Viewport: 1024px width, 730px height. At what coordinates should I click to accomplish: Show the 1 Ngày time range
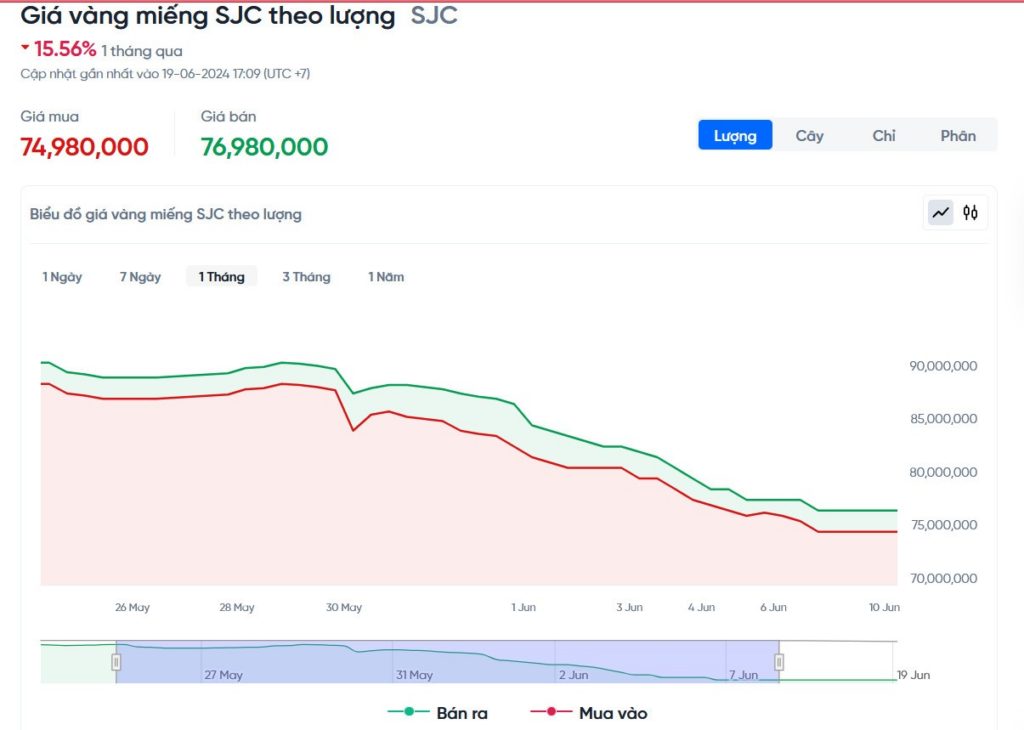(62, 277)
